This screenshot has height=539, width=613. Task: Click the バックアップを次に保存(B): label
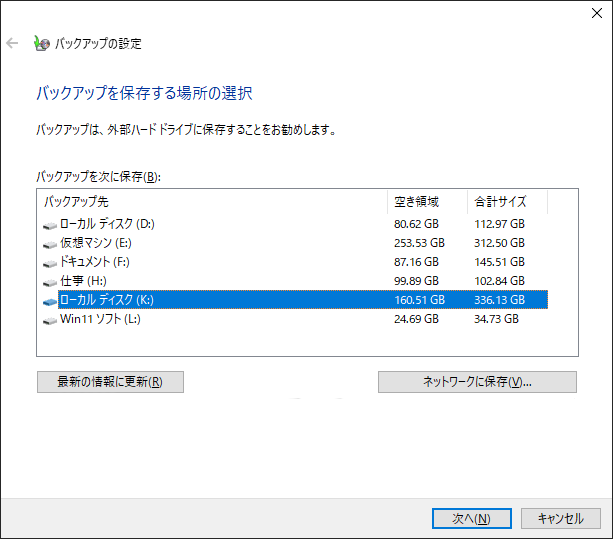[99, 177]
